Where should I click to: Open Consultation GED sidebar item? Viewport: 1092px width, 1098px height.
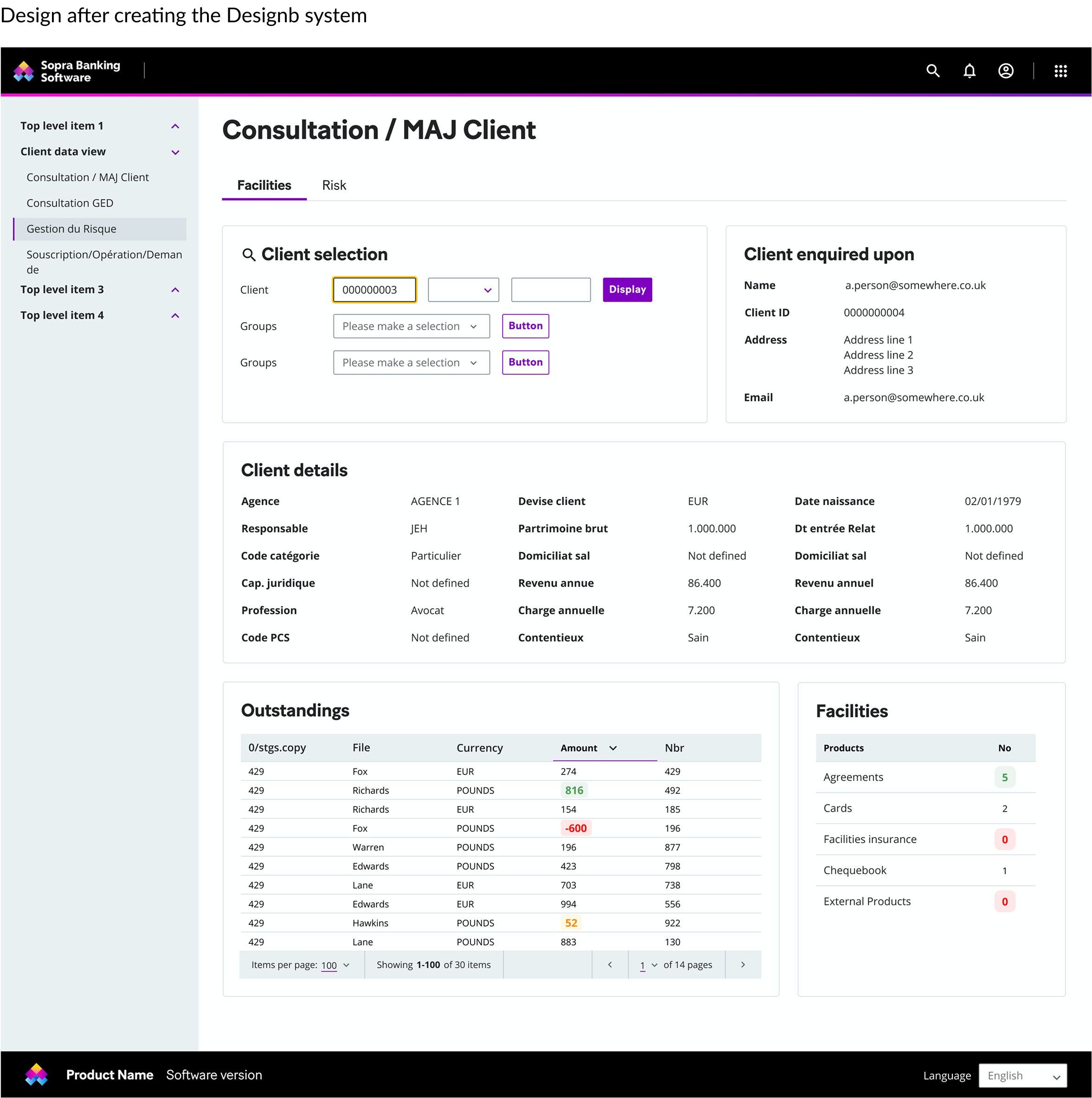(70, 203)
